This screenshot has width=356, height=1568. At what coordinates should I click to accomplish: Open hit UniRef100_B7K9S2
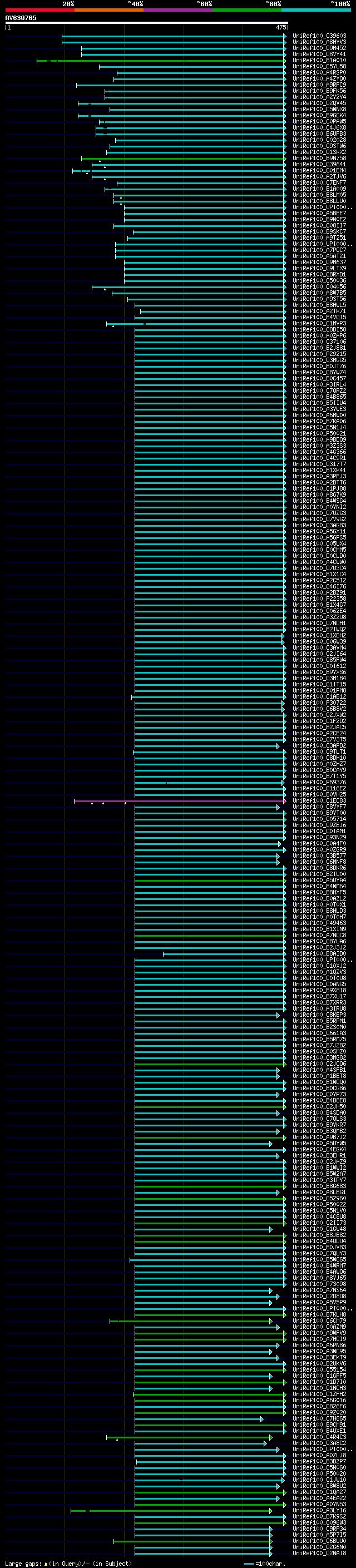pos(319,1517)
